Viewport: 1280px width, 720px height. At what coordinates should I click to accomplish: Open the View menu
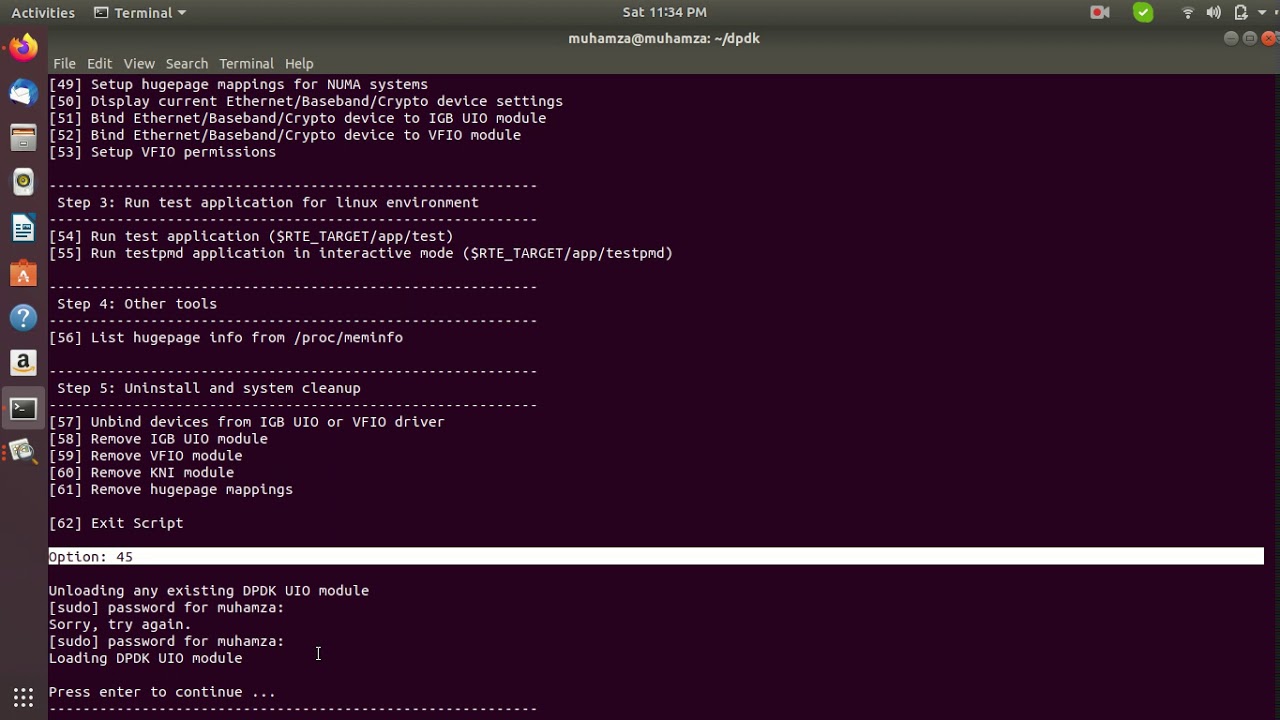[139, 63]
